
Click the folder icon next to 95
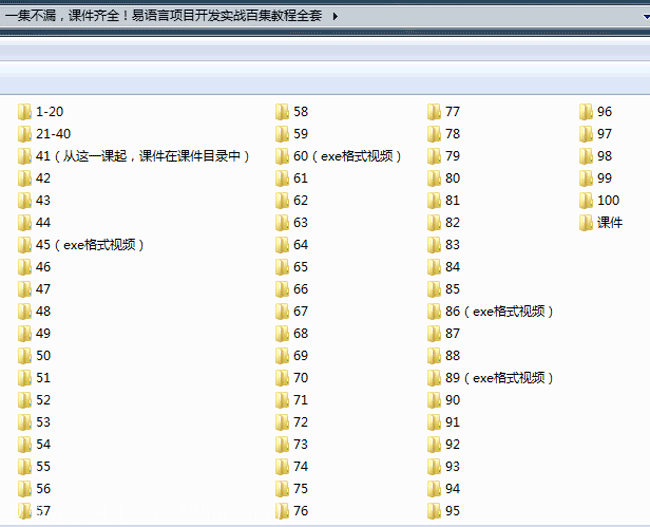tap(434, 511)
